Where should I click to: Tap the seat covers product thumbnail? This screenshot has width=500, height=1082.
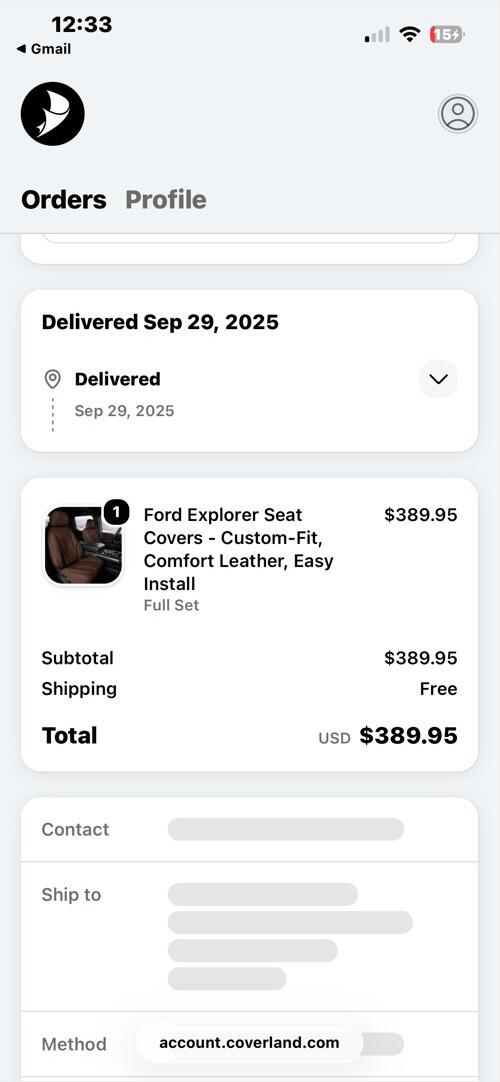click(x=83, y=546)
